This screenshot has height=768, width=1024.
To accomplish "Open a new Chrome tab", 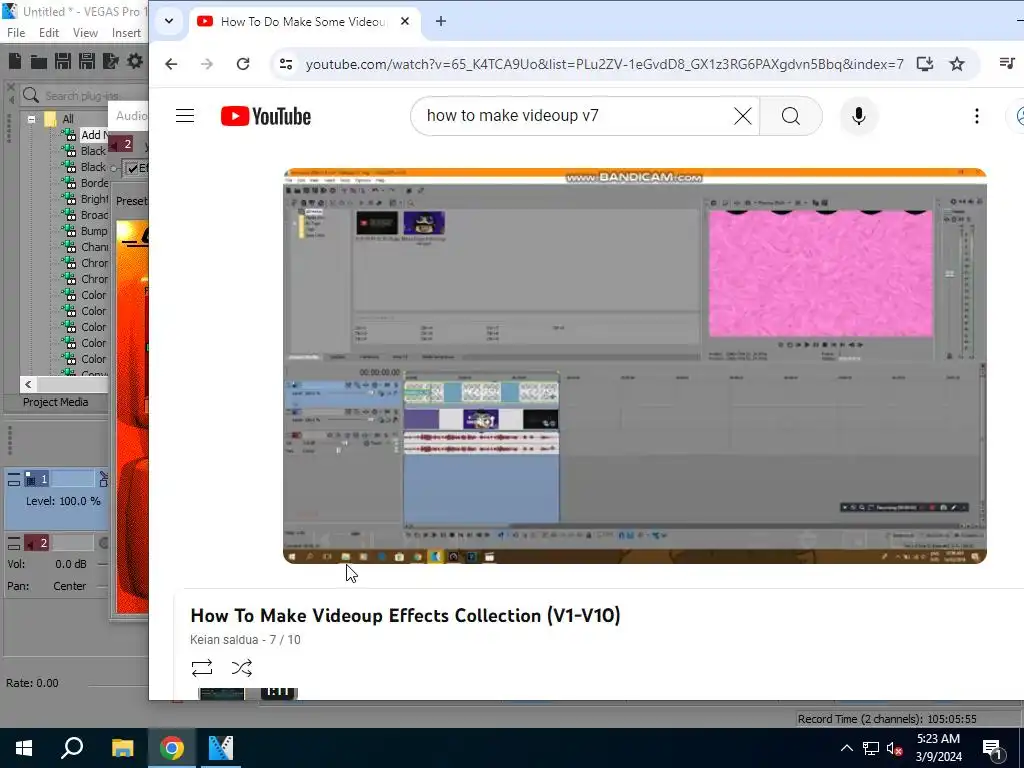I will [441, 22].
